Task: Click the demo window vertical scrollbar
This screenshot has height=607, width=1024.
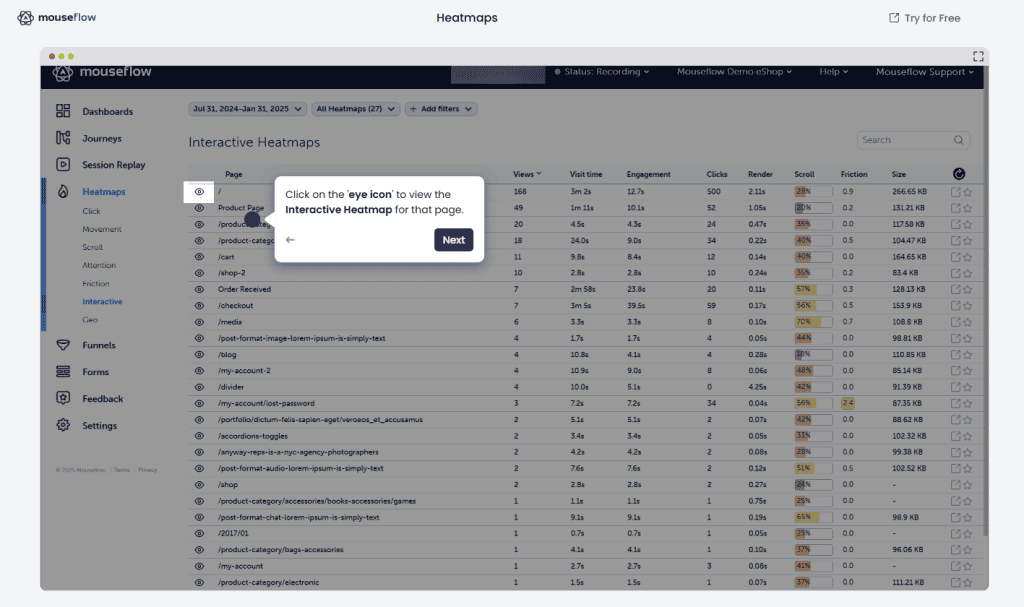Action: 985,301
